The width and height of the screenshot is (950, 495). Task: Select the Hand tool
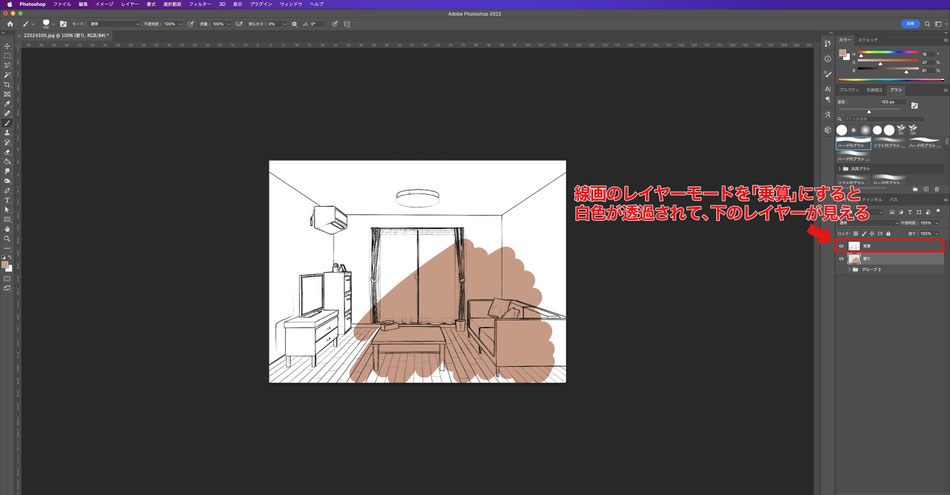[7, 229]
